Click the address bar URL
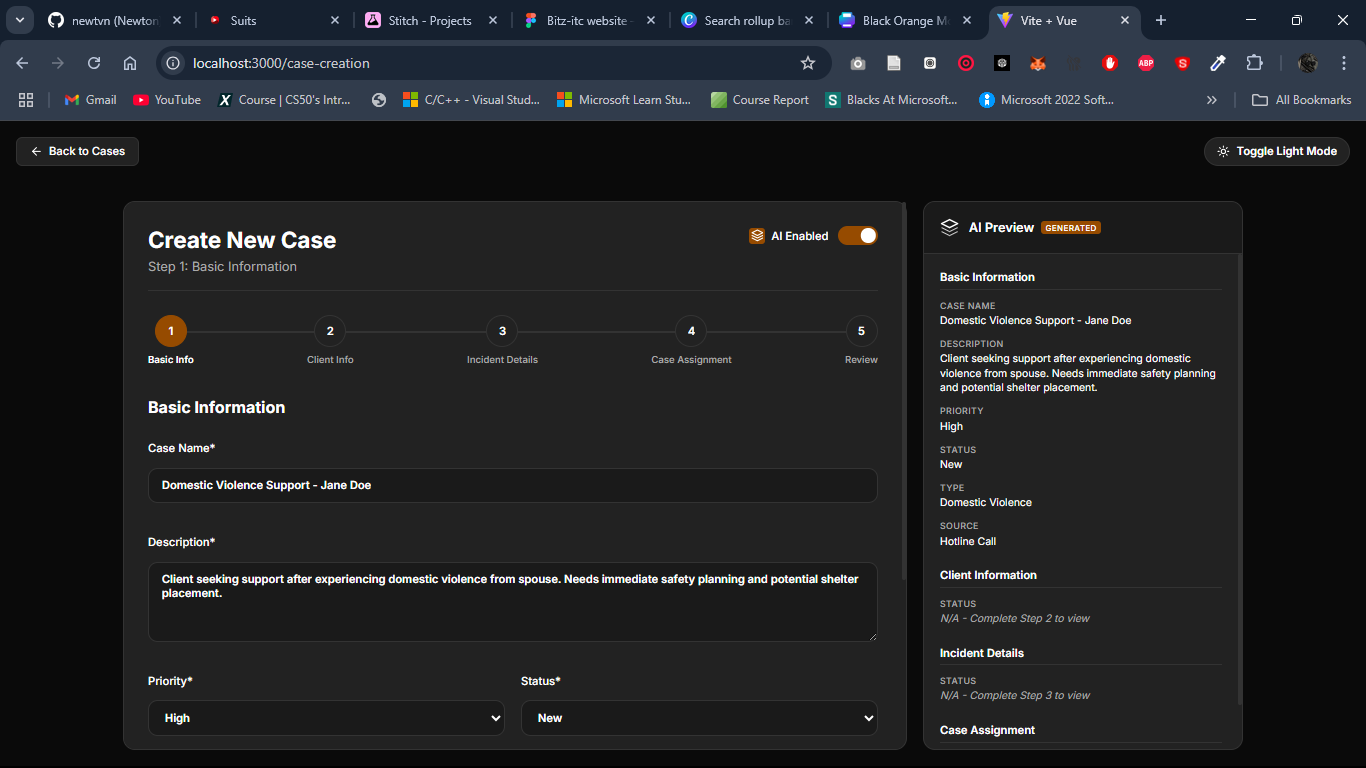The image size is (1366, 768). point(281,63)
